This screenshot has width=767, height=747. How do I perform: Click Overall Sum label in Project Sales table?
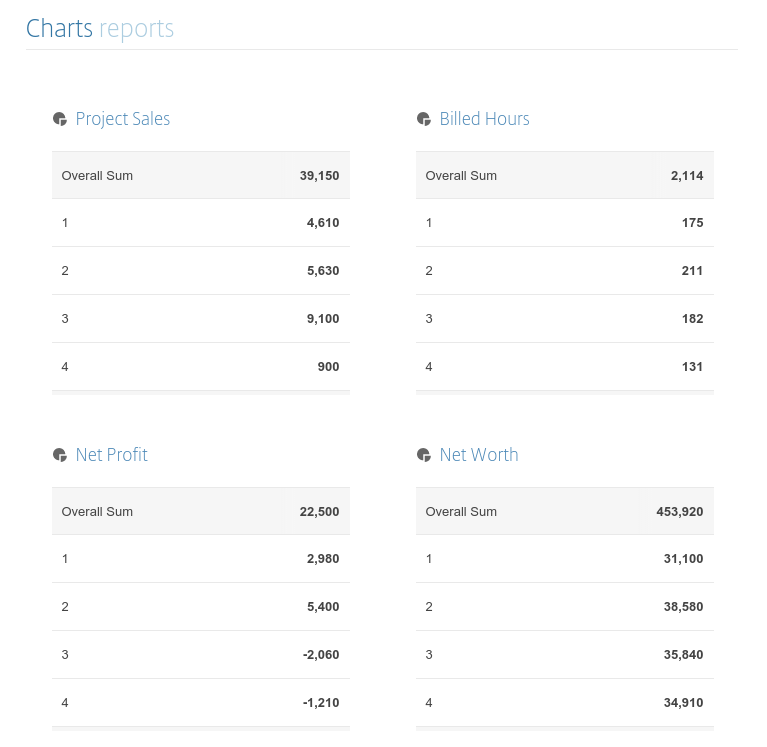coord(97,176)
